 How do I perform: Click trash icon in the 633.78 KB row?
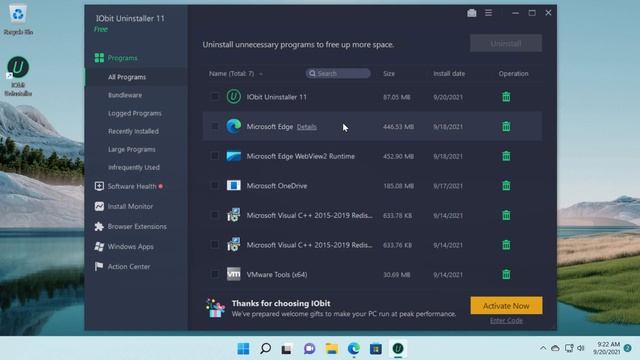tap(506, 215)
